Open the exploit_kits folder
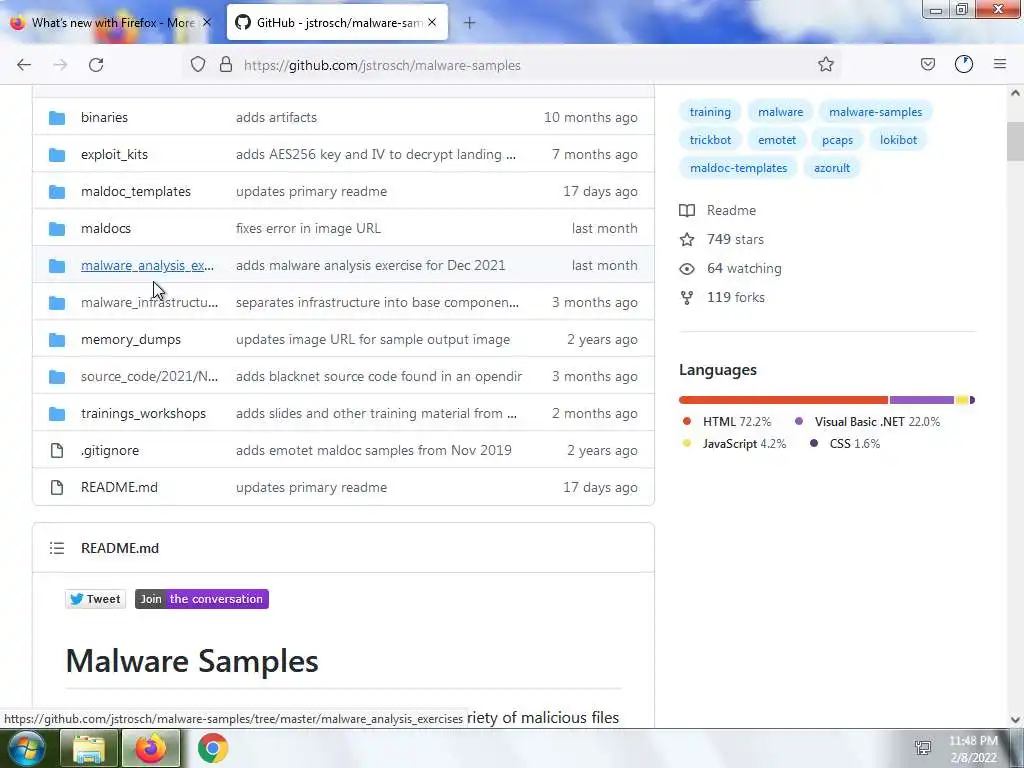The width and height of the screenshot is (1024, 768). click(x=114, y=155)
